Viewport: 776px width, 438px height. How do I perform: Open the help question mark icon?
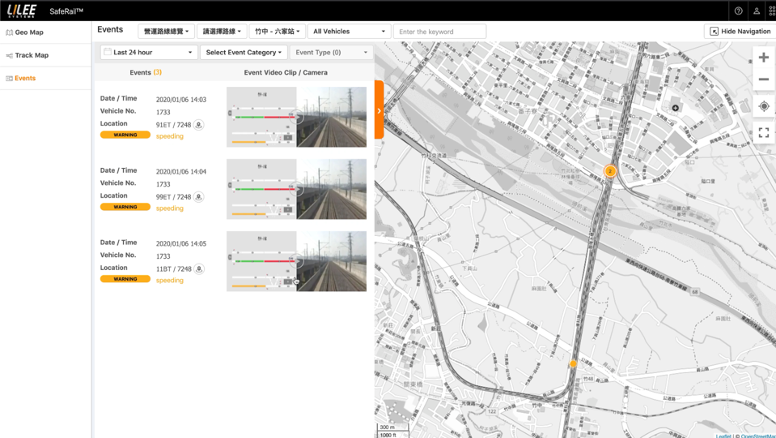click(x=738, y=11)
